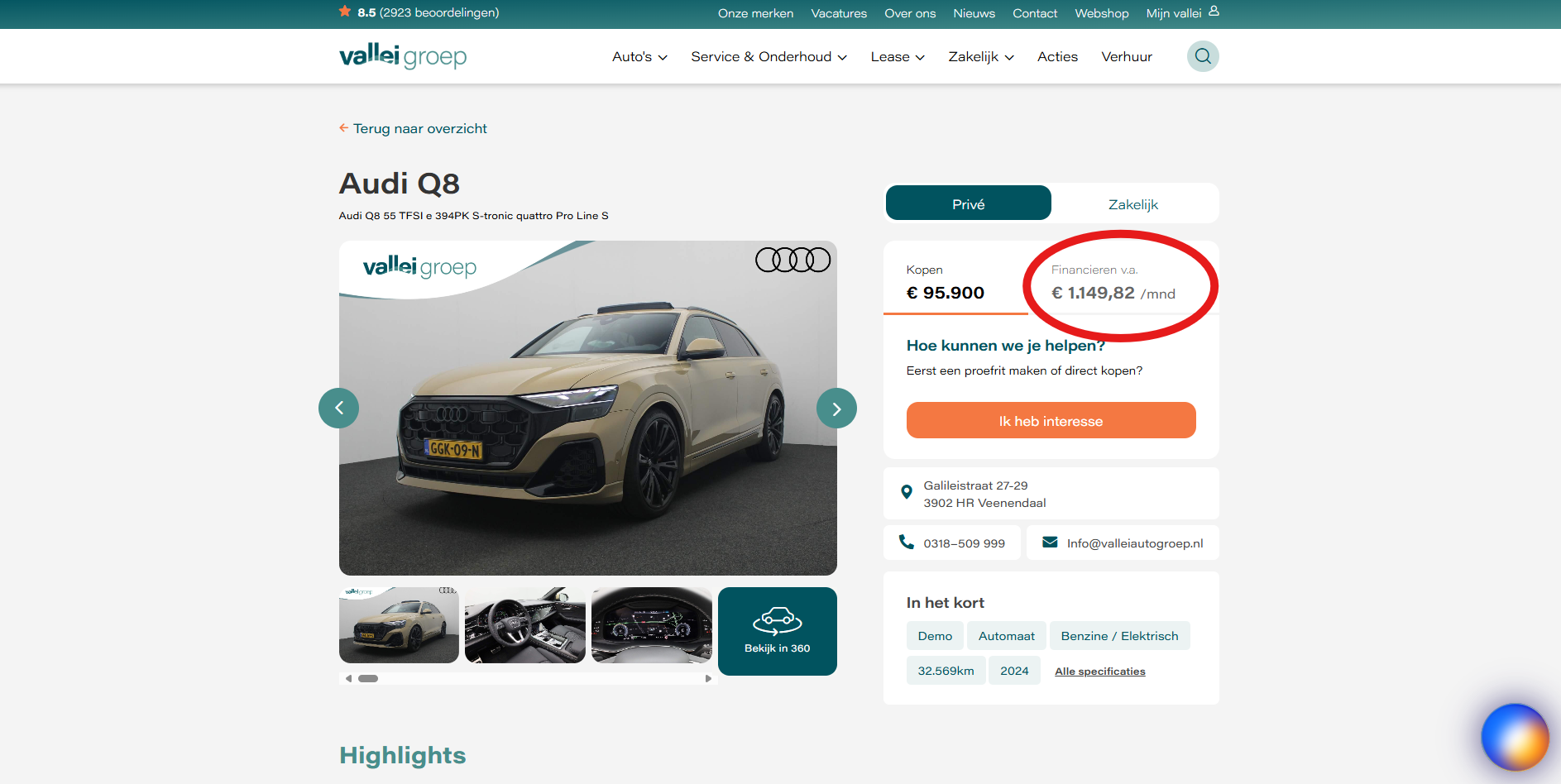Click the Audi Q8 heading

click(400, 183)
